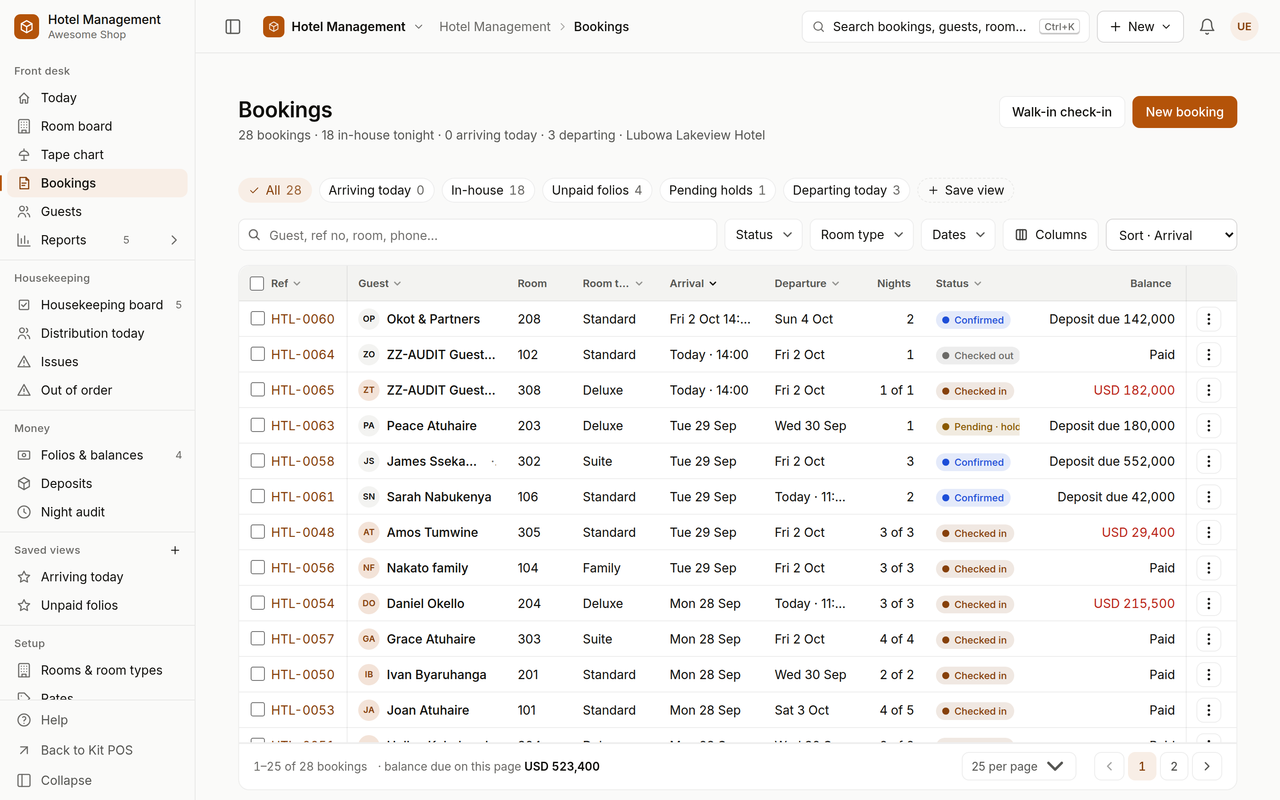Select the In-house filter tab
Viewport: 1280px width, 800px height.
(x=488, y=190)
